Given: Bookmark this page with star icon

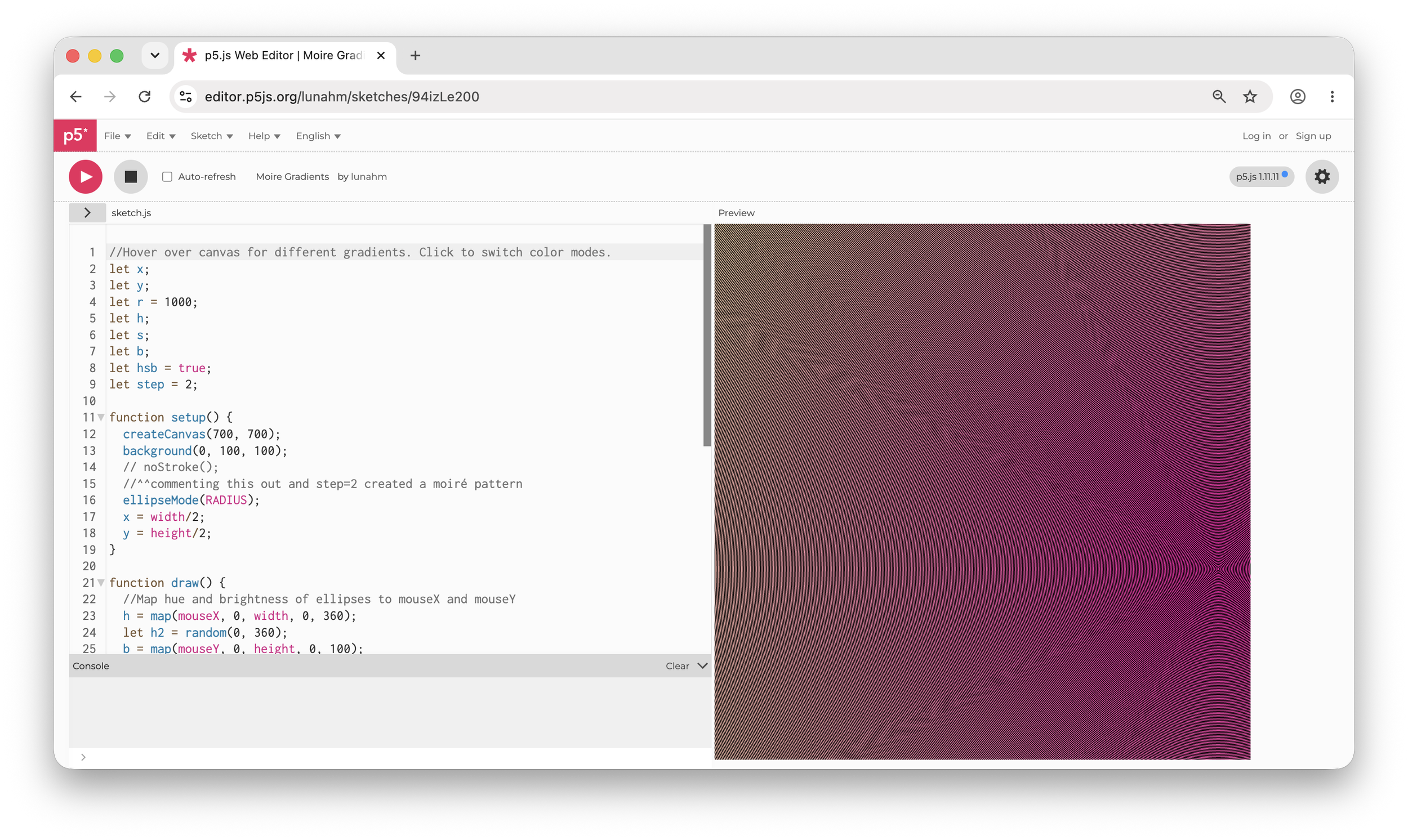Looking at the screenshot, I should coord(1250,97).
